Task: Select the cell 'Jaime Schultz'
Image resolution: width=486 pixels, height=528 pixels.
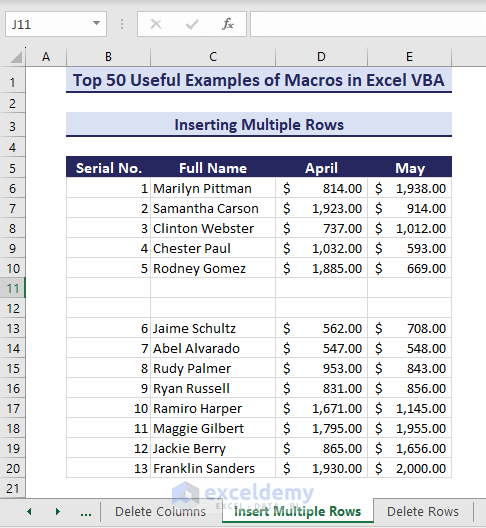Action: click(x=213, y=328)
